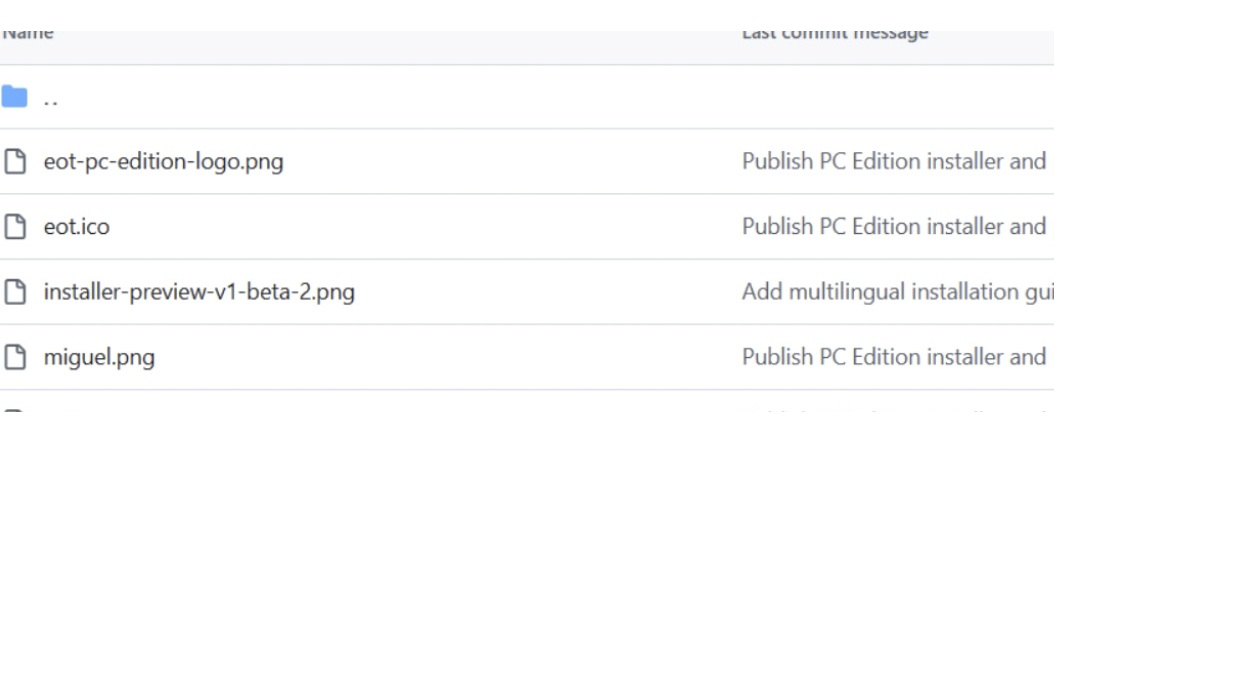Click the file icon next to eot.ico
Screen dimensions: 1235x688
point(14,227)
